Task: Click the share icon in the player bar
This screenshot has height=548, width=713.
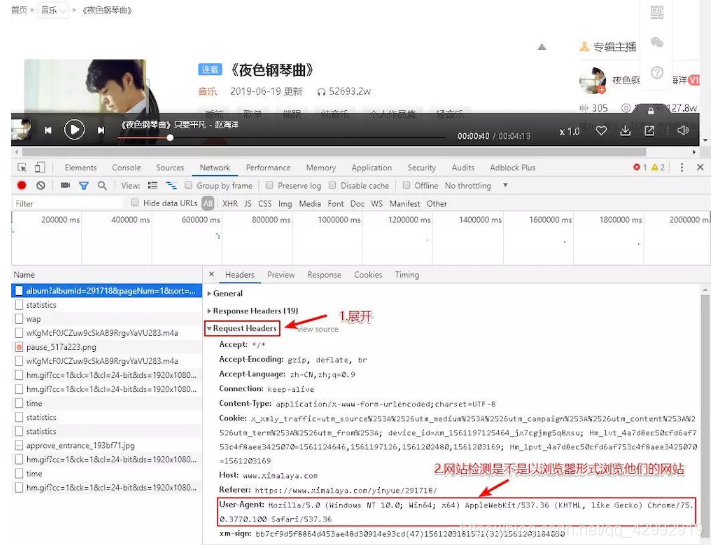Action: (x=649, y=131)
